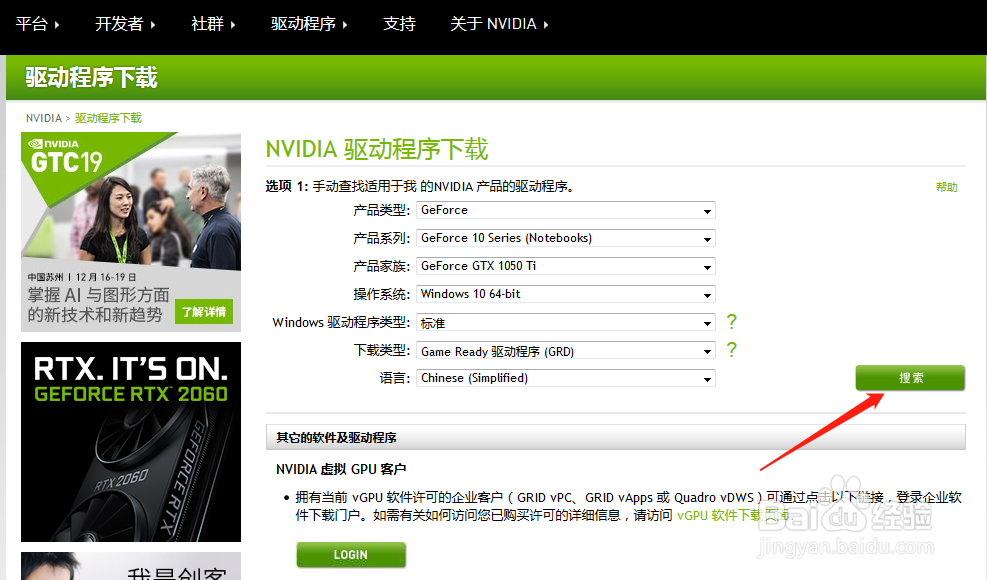The height and width of the screenshot is (580, 987).
Task: Open the GeForce RTX 2060 advertisement
Action: point(131,442)
